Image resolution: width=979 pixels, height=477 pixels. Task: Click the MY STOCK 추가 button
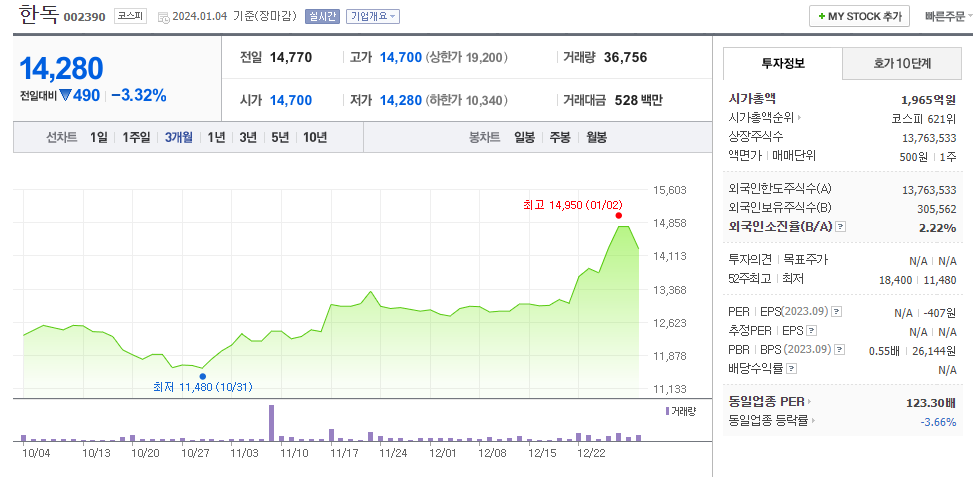(x=859, y=16)
